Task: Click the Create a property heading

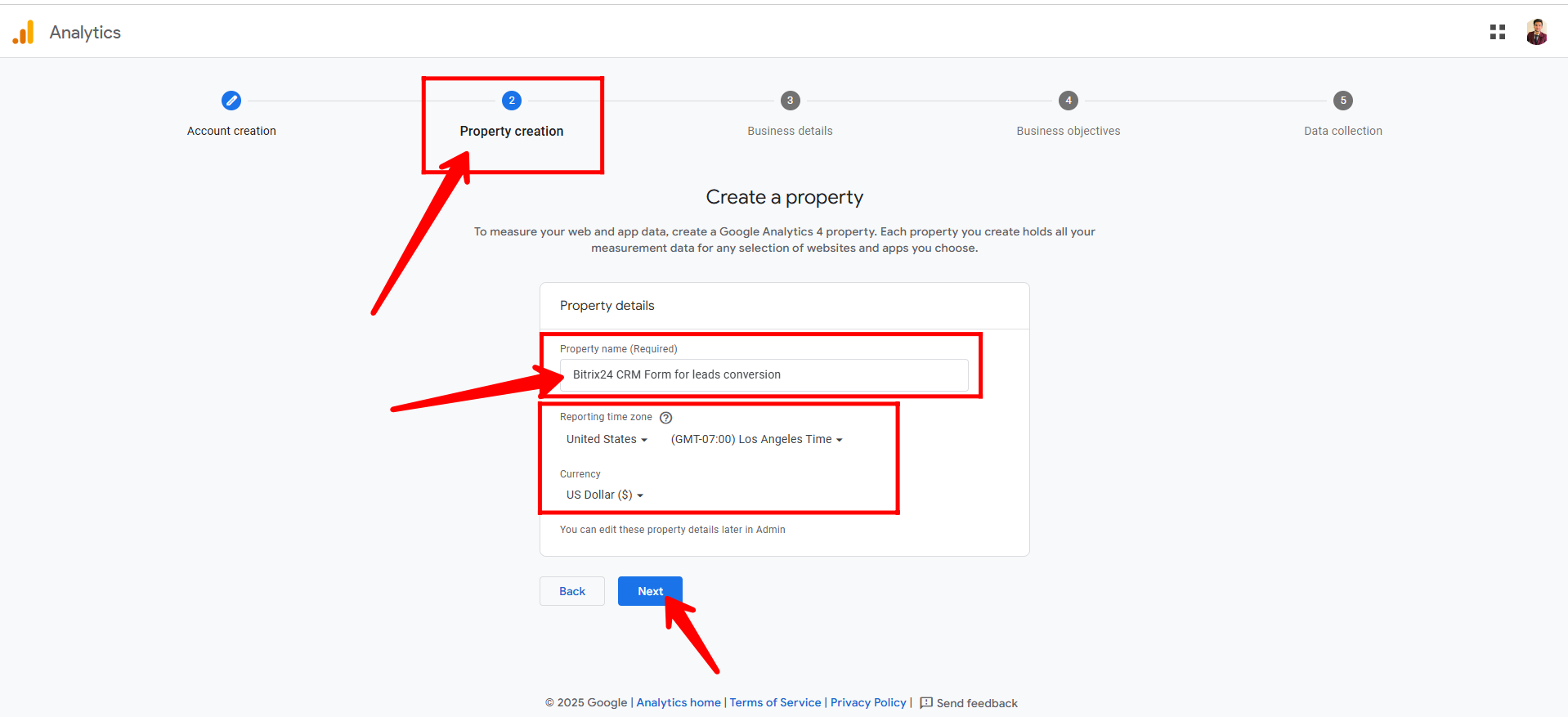Action: tap(785, 197)
